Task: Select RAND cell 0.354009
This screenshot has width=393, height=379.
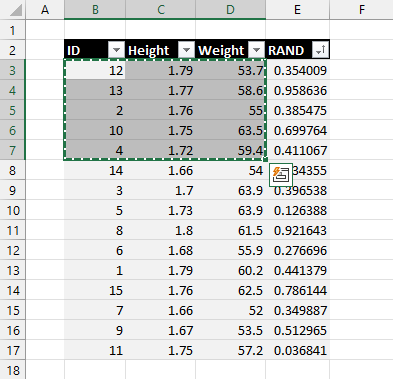Action: coord(298,70)
